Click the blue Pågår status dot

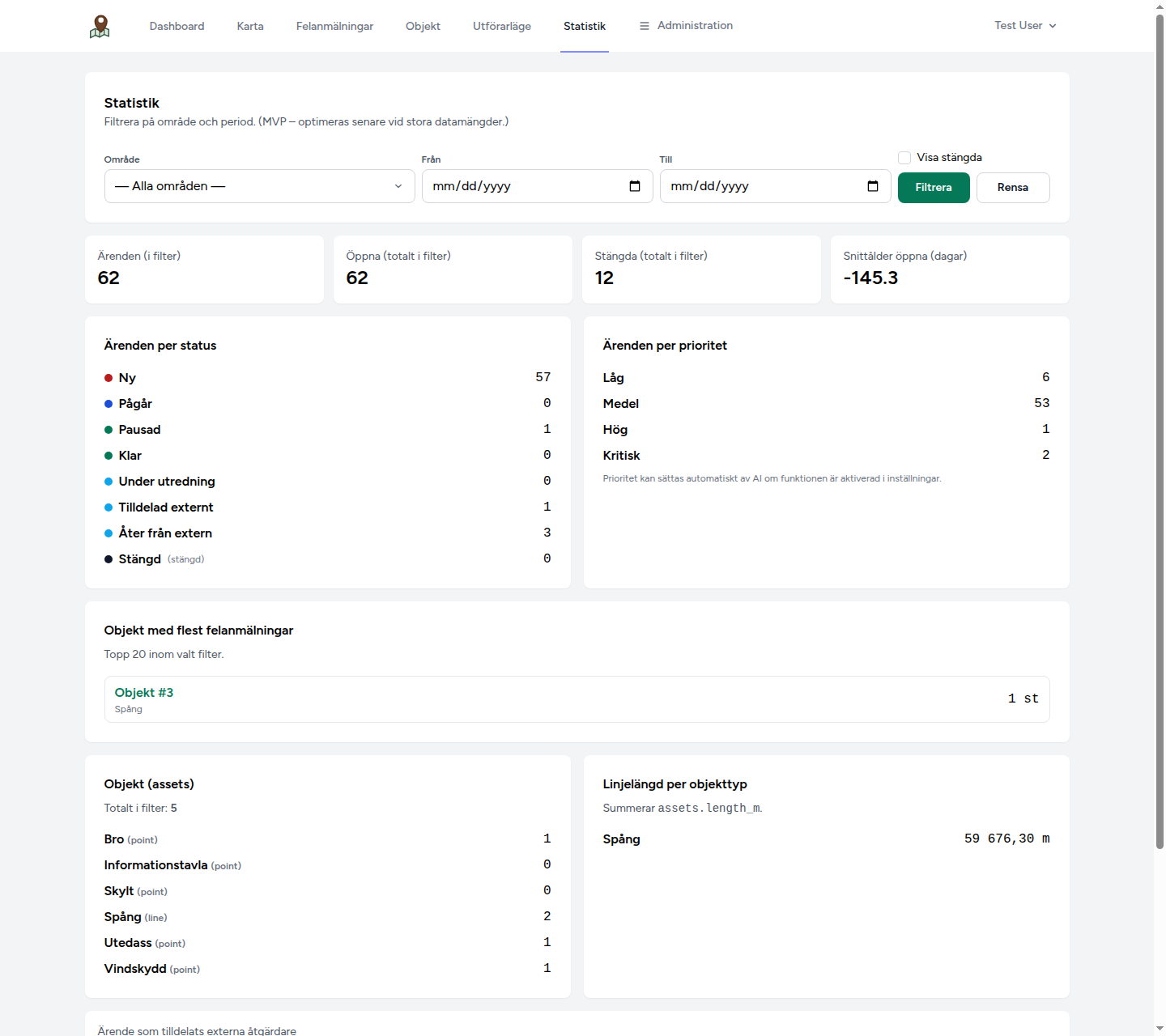coord(109,404)
